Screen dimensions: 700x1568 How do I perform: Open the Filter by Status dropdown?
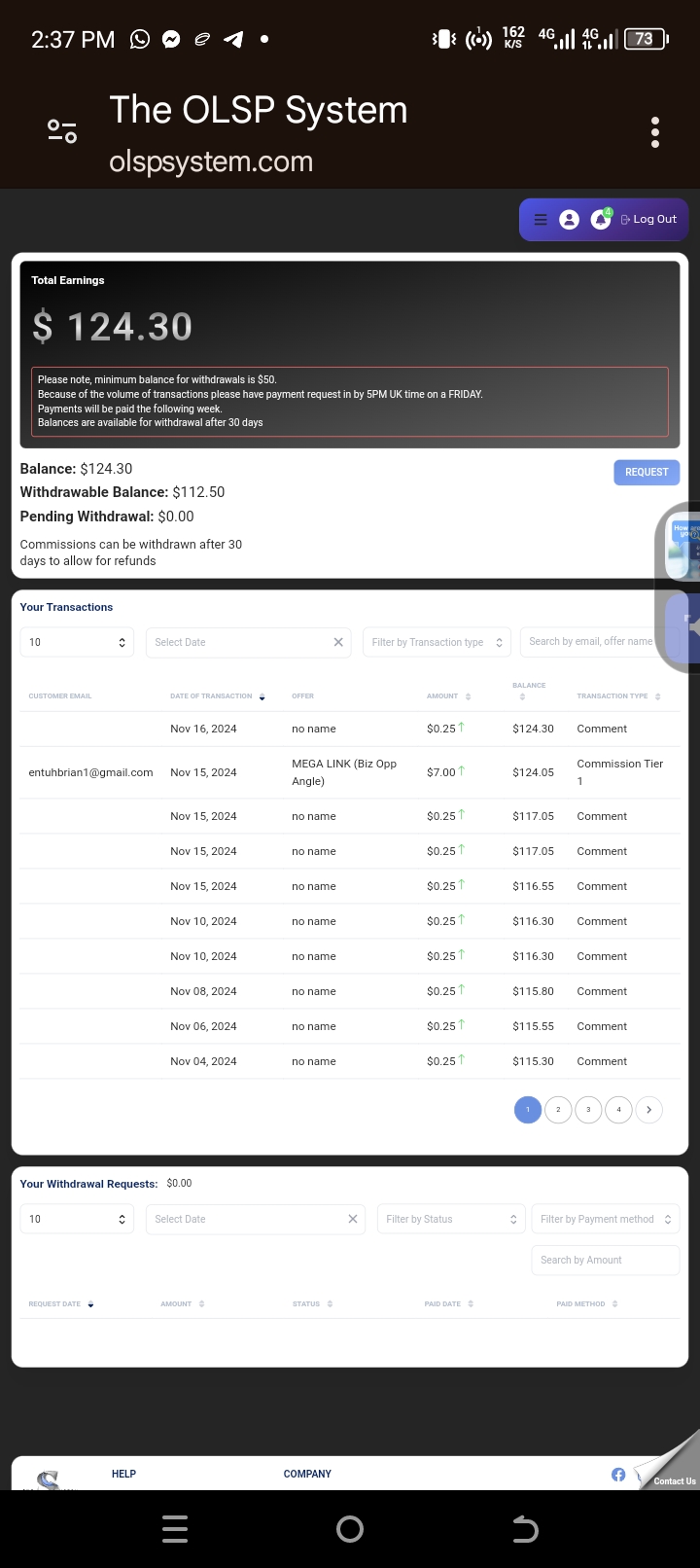(452, 1219)
